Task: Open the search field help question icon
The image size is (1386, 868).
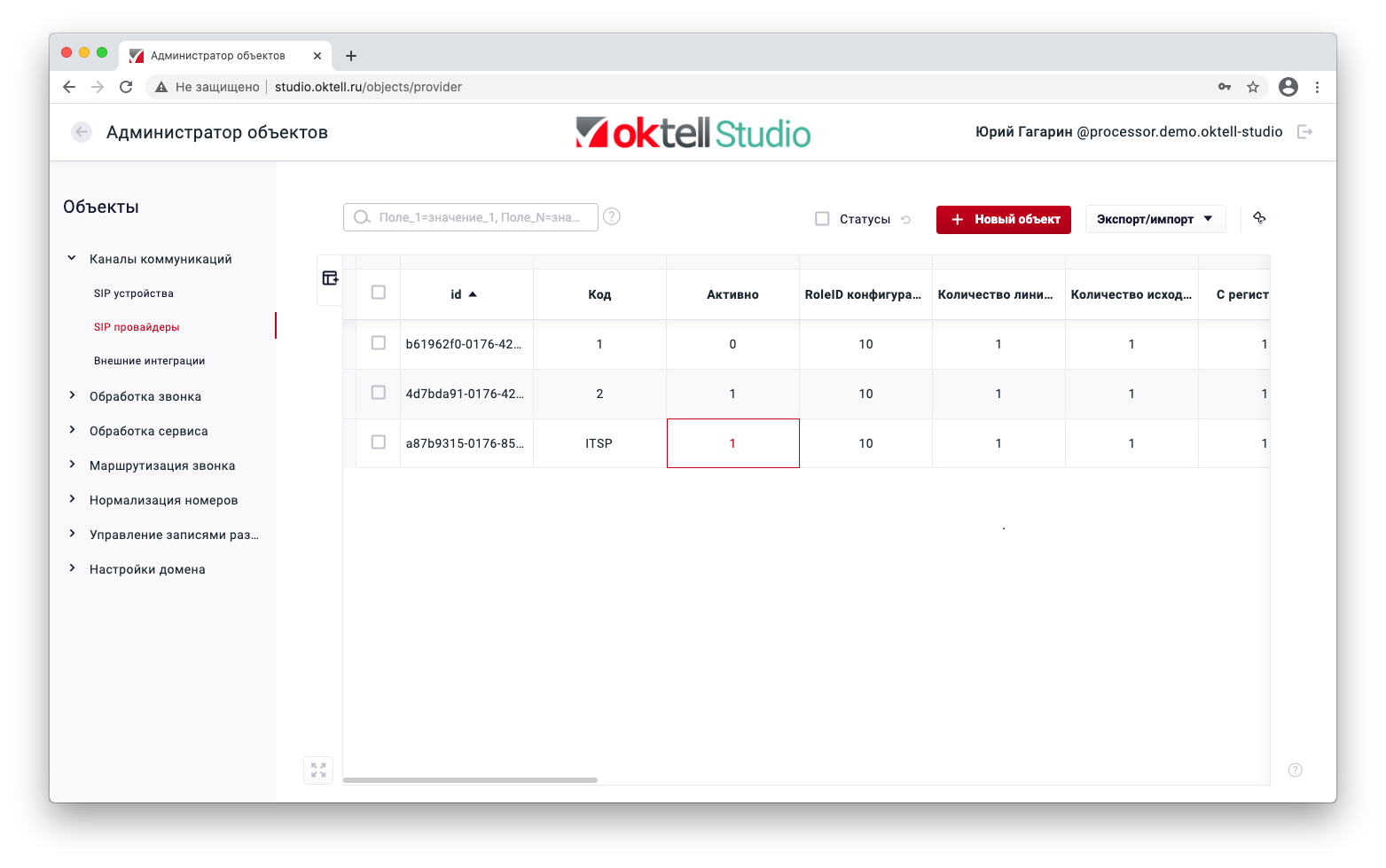Action: pyautogui.click(x=612, y=216)
